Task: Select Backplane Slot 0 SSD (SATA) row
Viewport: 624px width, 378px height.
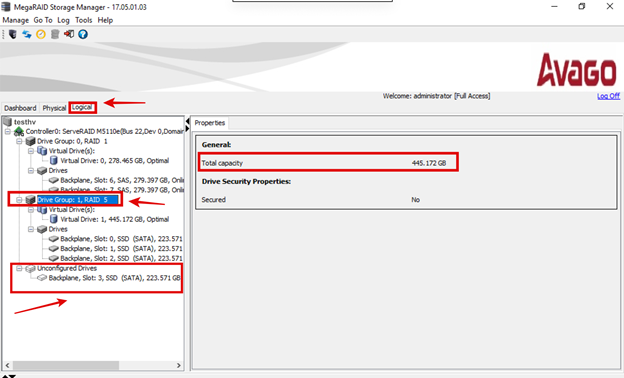Action: click(121, 239)
